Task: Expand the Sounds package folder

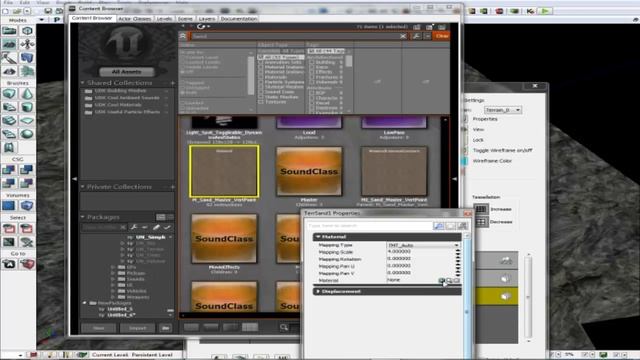Action: 113,279
